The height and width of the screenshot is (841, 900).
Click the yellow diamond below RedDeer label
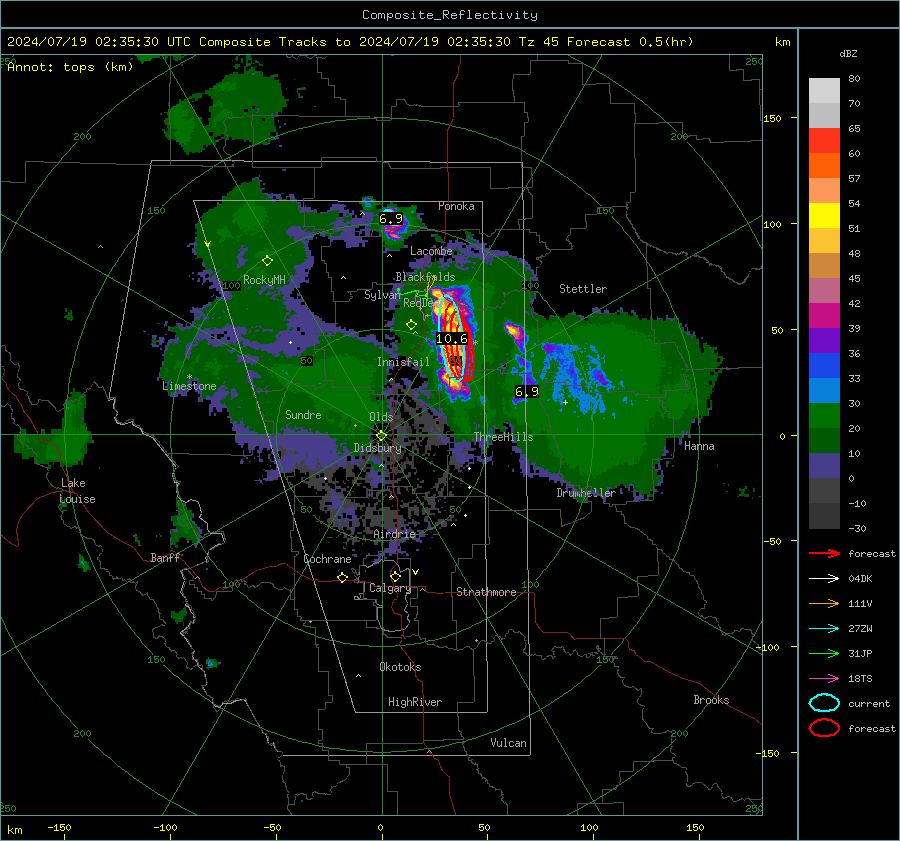411,325
